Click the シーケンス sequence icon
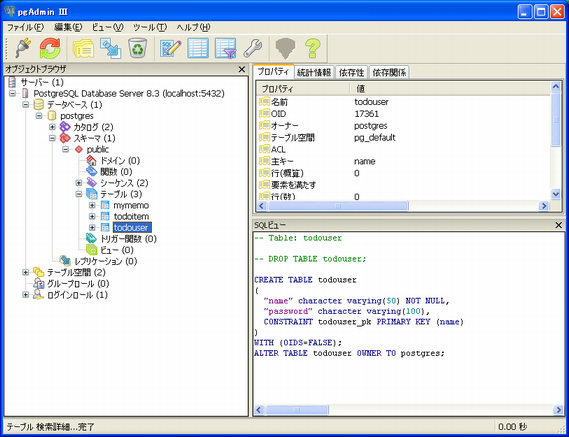 coord(91,183)
